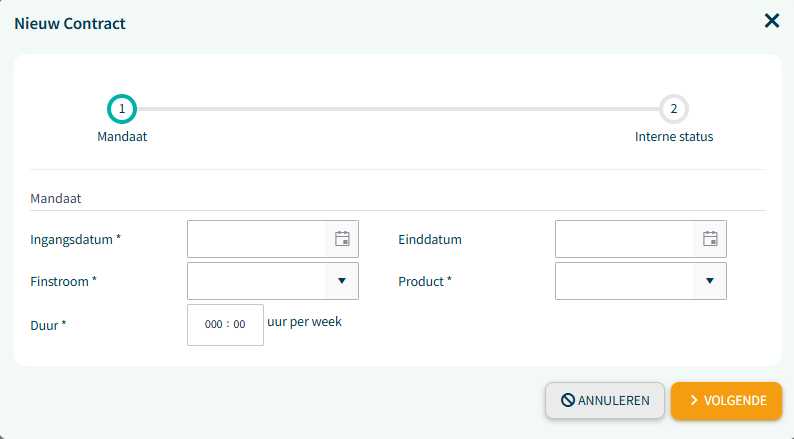This screenshot has height=439, width=794.
Task: Click the progress line between wizard steps
Action: [398, 109]
